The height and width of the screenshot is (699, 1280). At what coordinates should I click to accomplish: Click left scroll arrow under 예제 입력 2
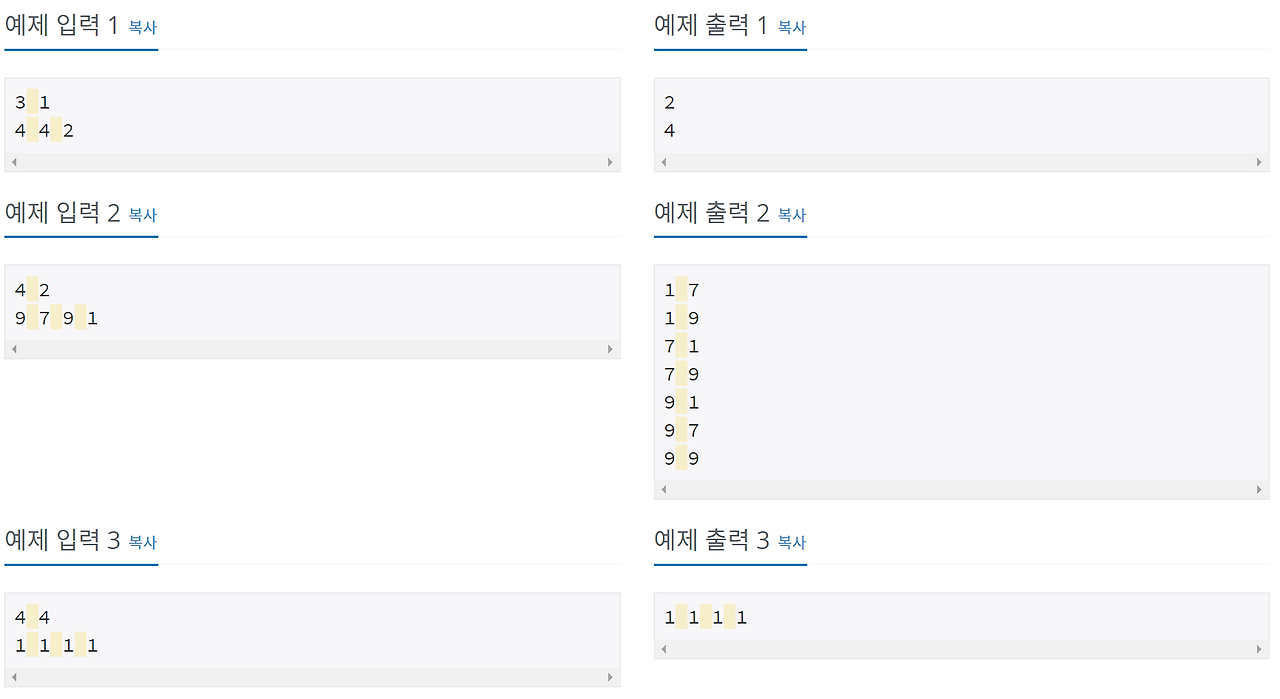click(x=14, y=349)
